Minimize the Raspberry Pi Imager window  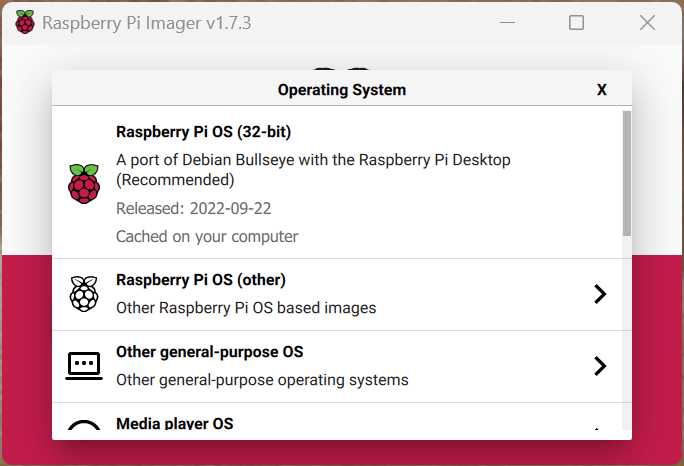pos(507,22)
